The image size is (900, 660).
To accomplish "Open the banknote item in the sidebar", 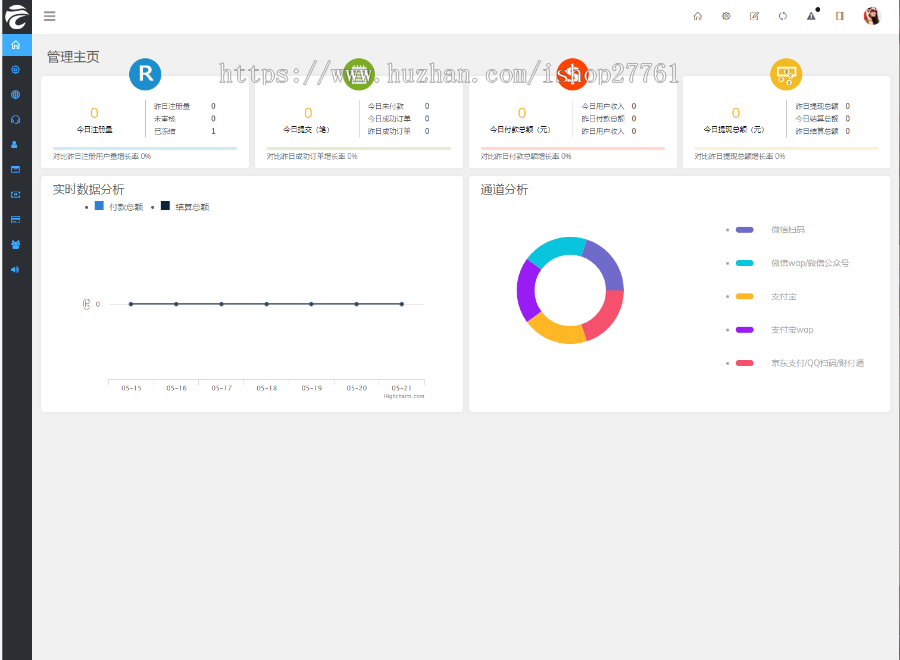I will (15, 195).
